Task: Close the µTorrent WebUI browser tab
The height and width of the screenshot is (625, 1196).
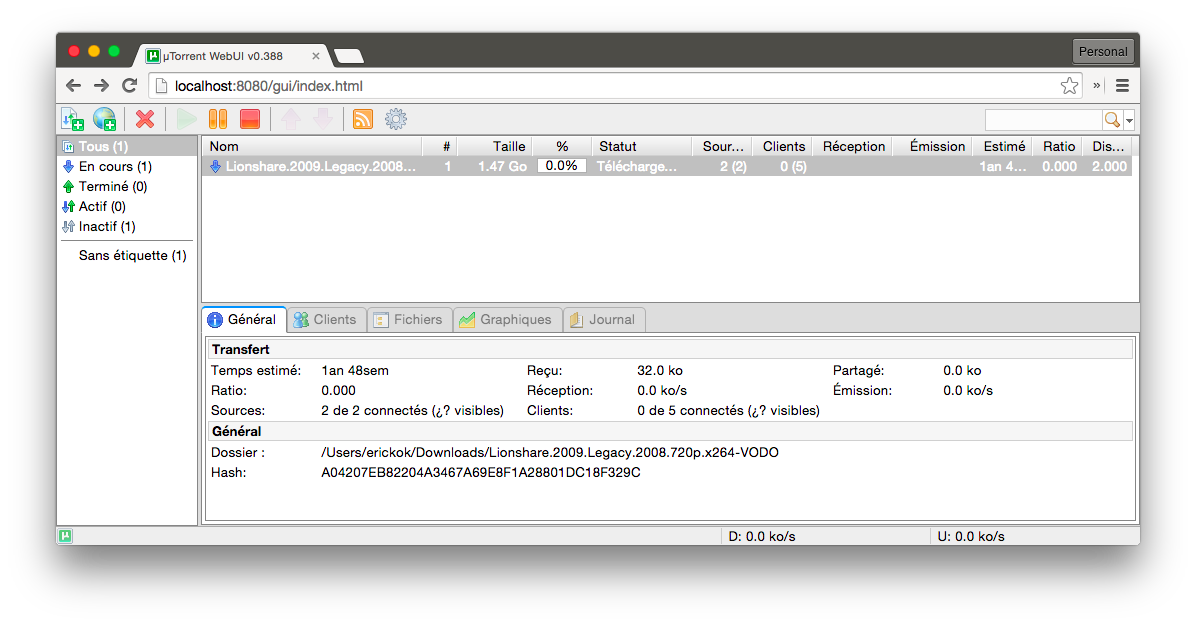Action: 316,56
